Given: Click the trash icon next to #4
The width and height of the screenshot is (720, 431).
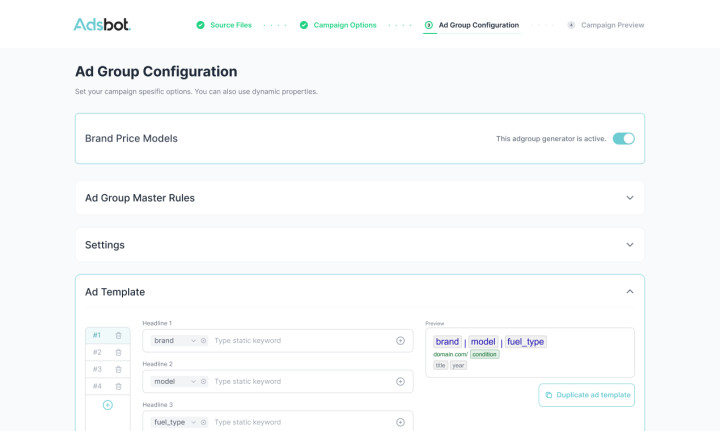Looking at the screenshot, I should [118, 386].
